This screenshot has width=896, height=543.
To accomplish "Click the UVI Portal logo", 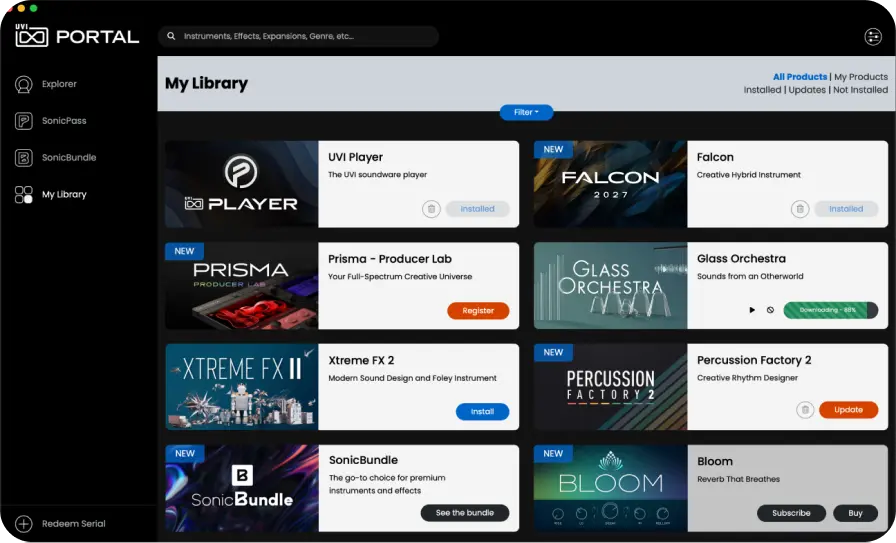I will [77, 35].
